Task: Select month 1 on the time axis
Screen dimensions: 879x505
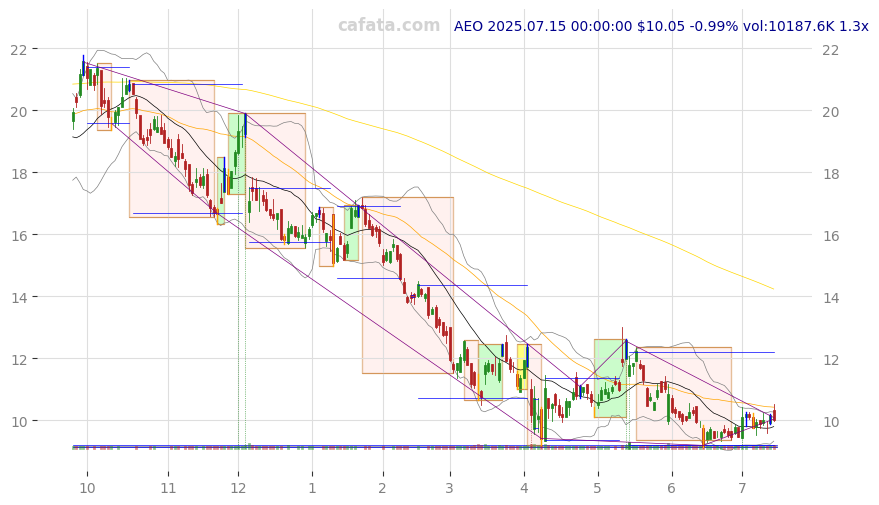Action: point(312,488)
